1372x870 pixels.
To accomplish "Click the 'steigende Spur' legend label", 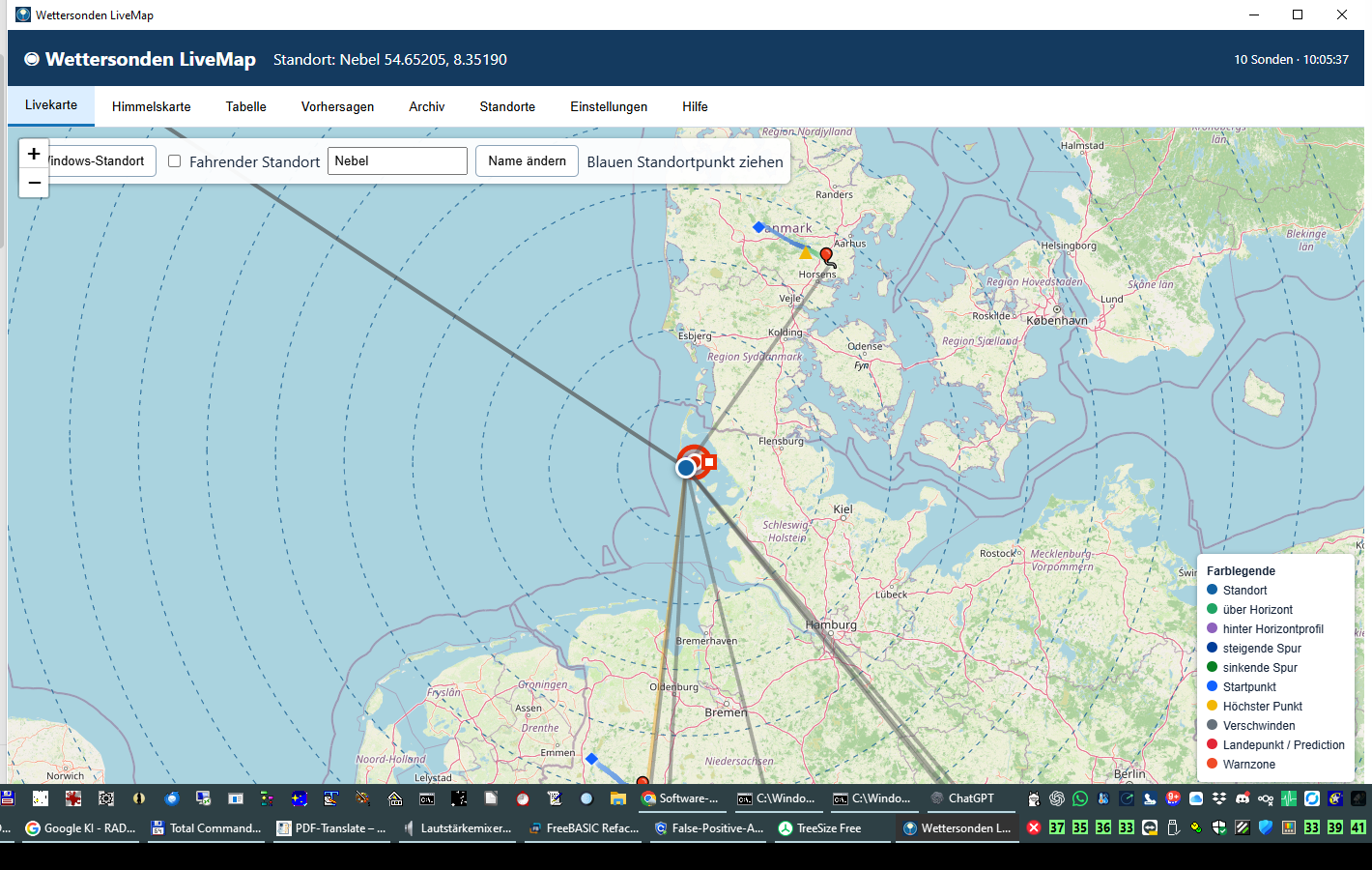I will [x=1262, y=649].
